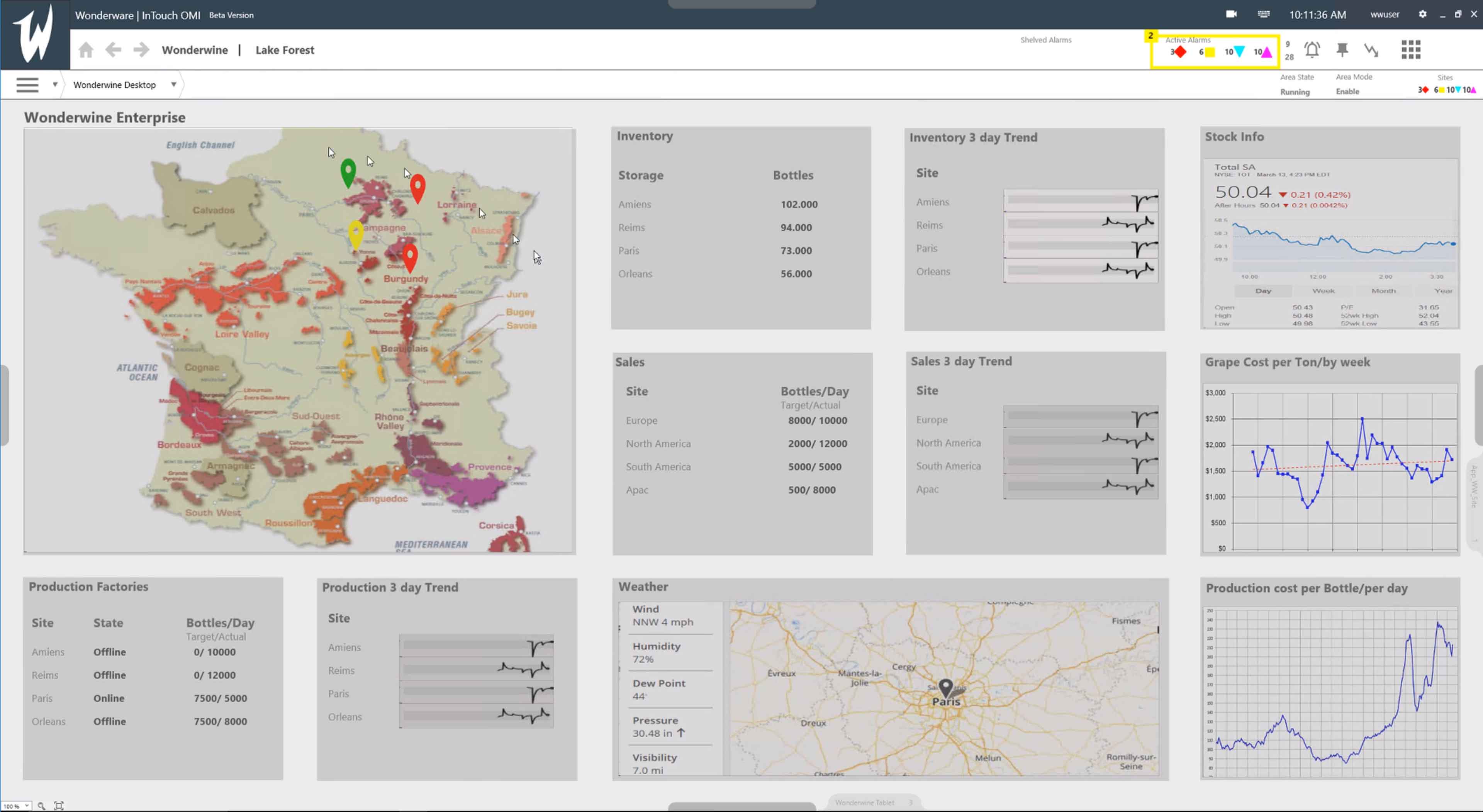Viewport: 1483px width, 812px height.
Task: Open settings with the gear icon
Action: coord(1422,14)
